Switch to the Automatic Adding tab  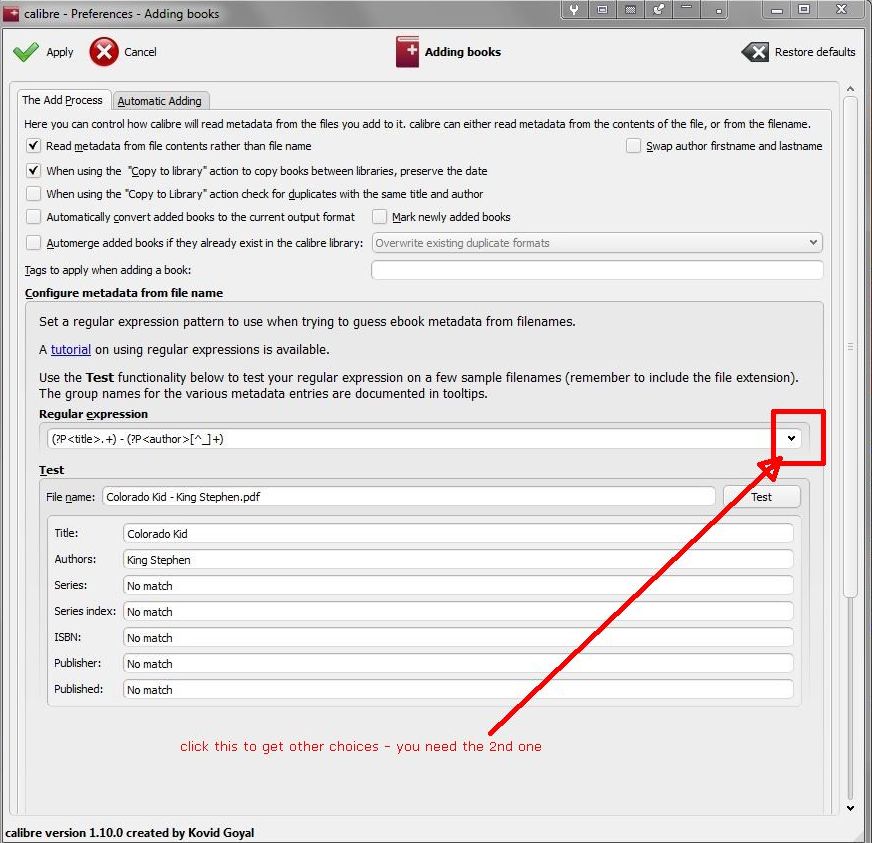(x=160, y=101)
